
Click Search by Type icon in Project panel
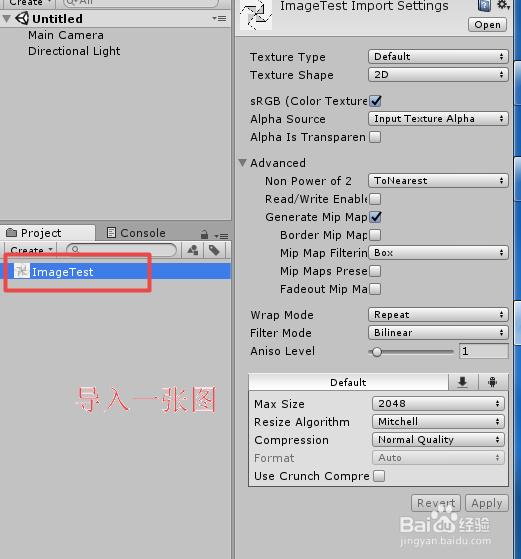coord(193,250)
